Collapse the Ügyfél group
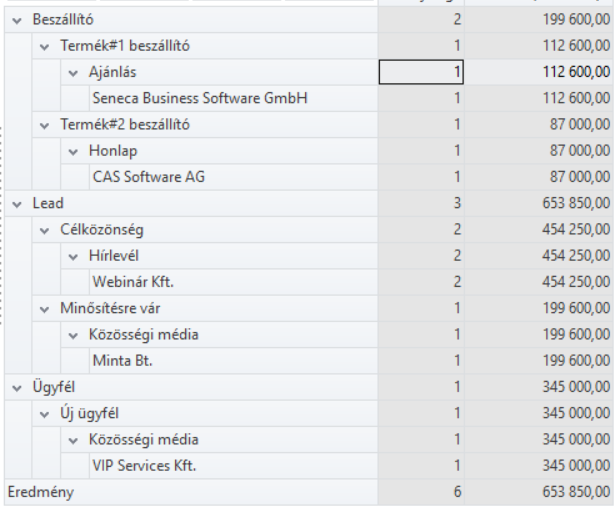 pos(17,387)
